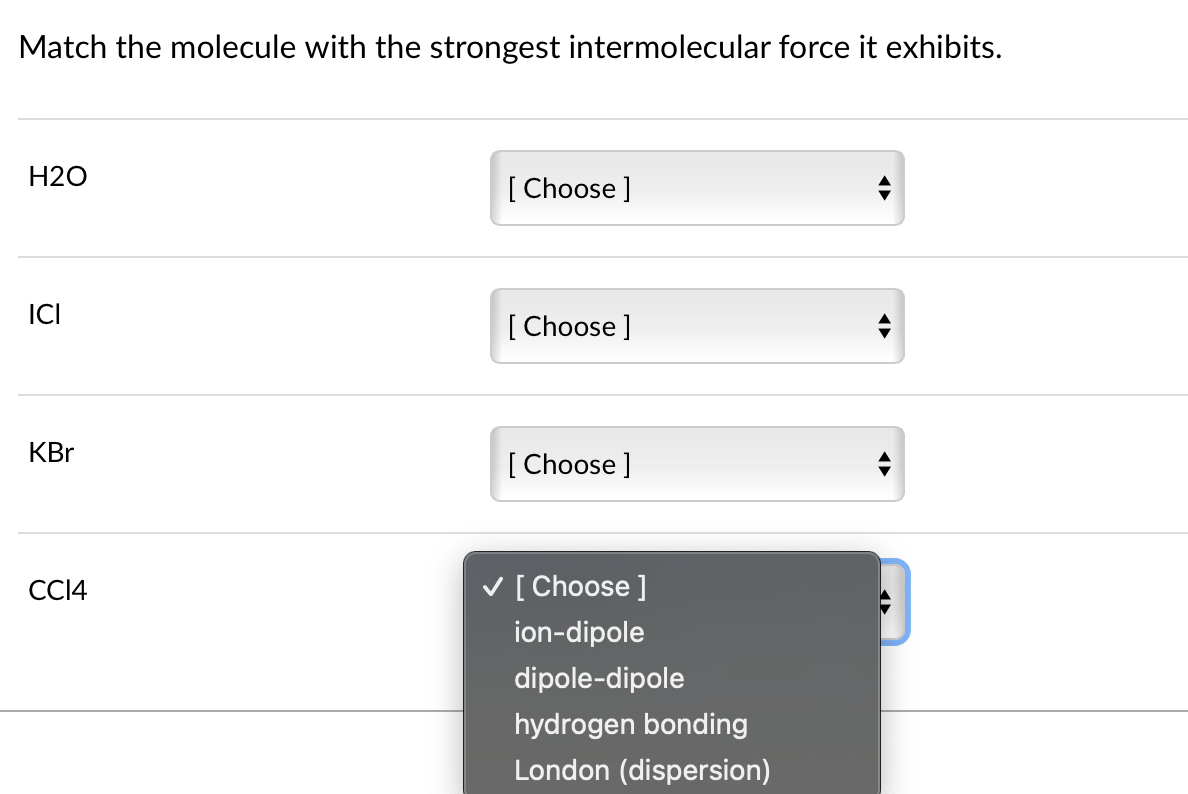Click the ICl molecule label

[43, 315]
